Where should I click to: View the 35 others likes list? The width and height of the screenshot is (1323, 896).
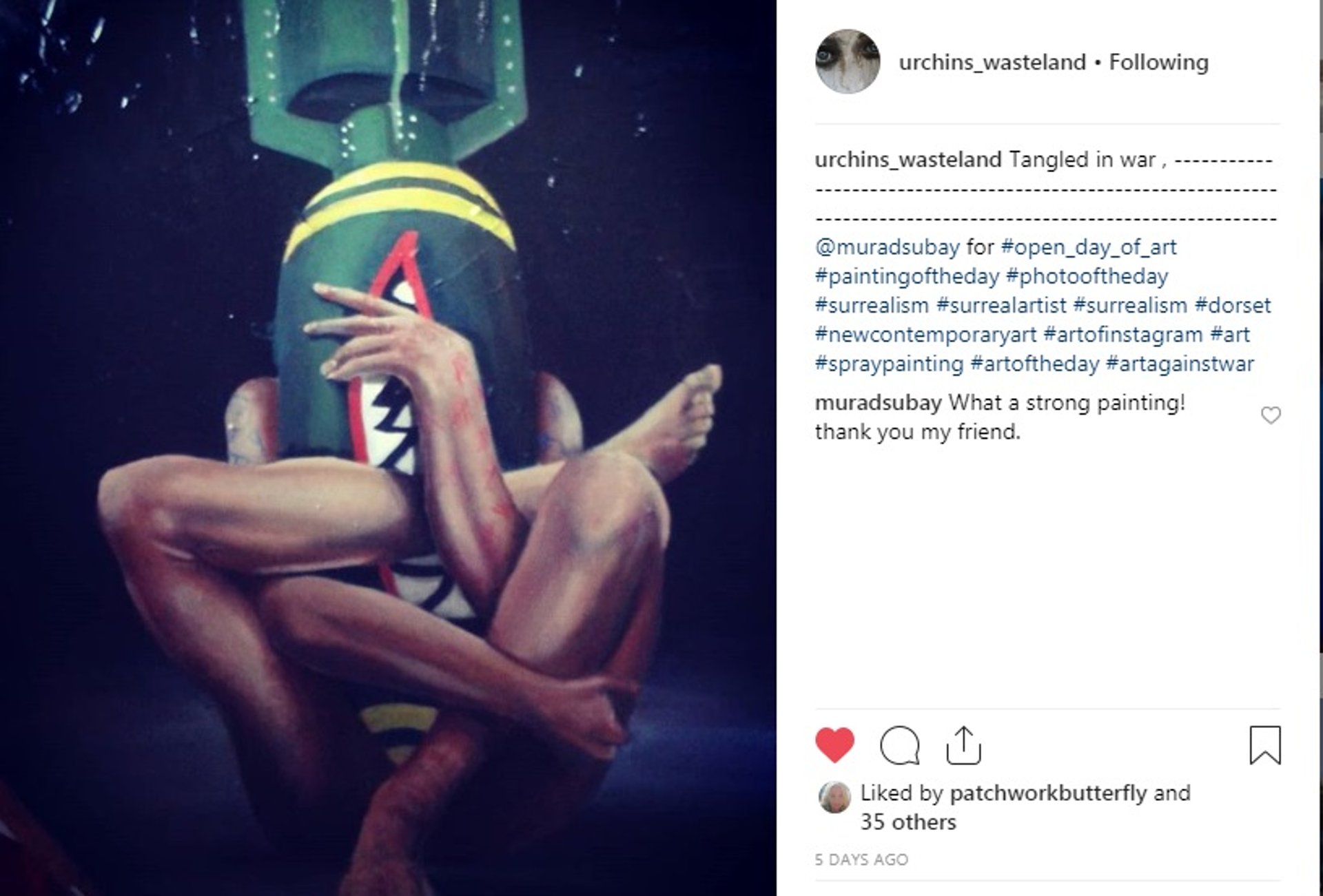pos(908,822)
